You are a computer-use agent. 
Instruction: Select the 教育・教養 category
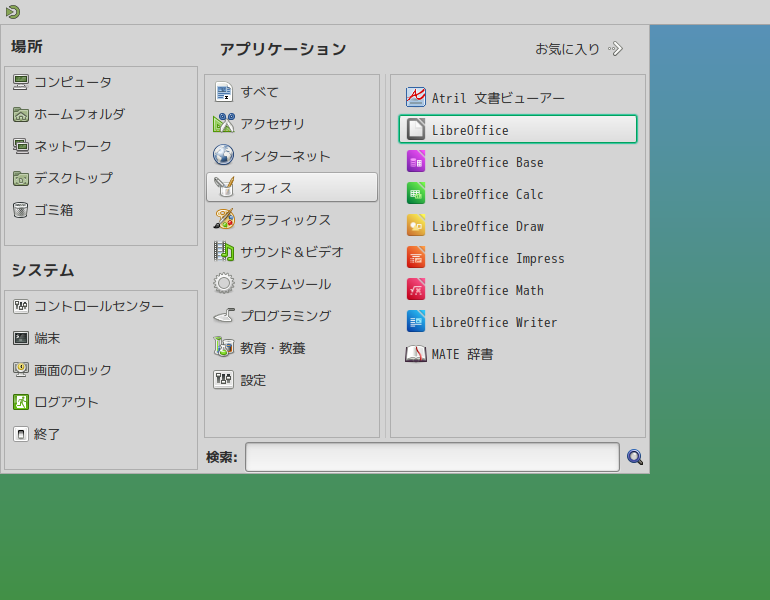(292, 348)
